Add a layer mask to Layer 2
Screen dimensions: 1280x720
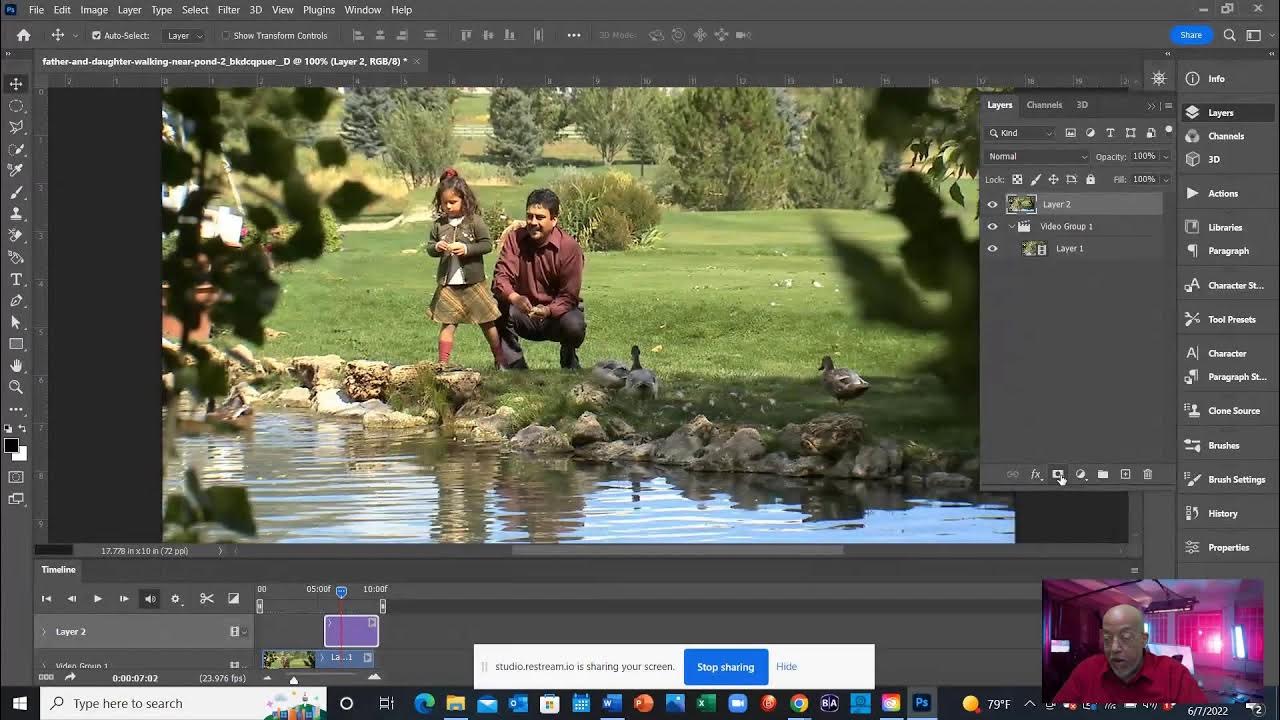point(1058,475)
